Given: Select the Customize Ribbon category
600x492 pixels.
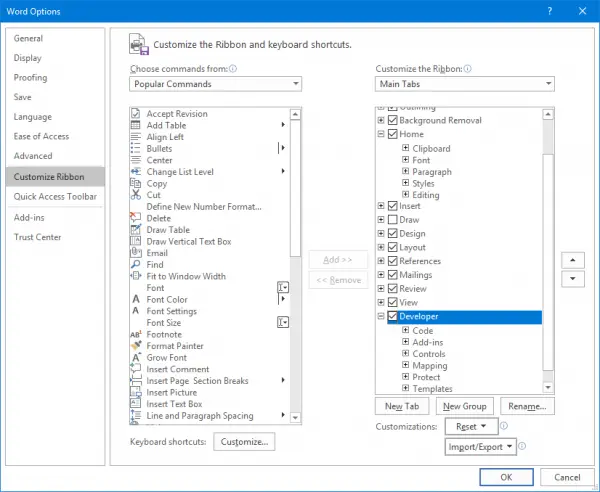Looking at the screenshot, I should [55, 176].
